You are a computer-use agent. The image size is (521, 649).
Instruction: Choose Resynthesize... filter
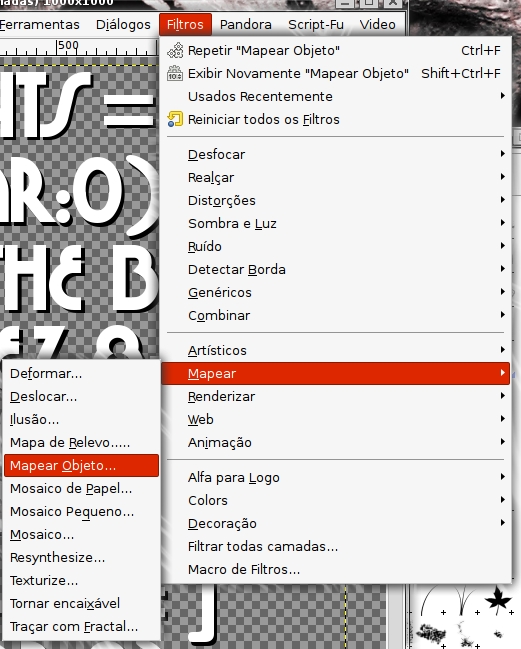coord(81,558)
